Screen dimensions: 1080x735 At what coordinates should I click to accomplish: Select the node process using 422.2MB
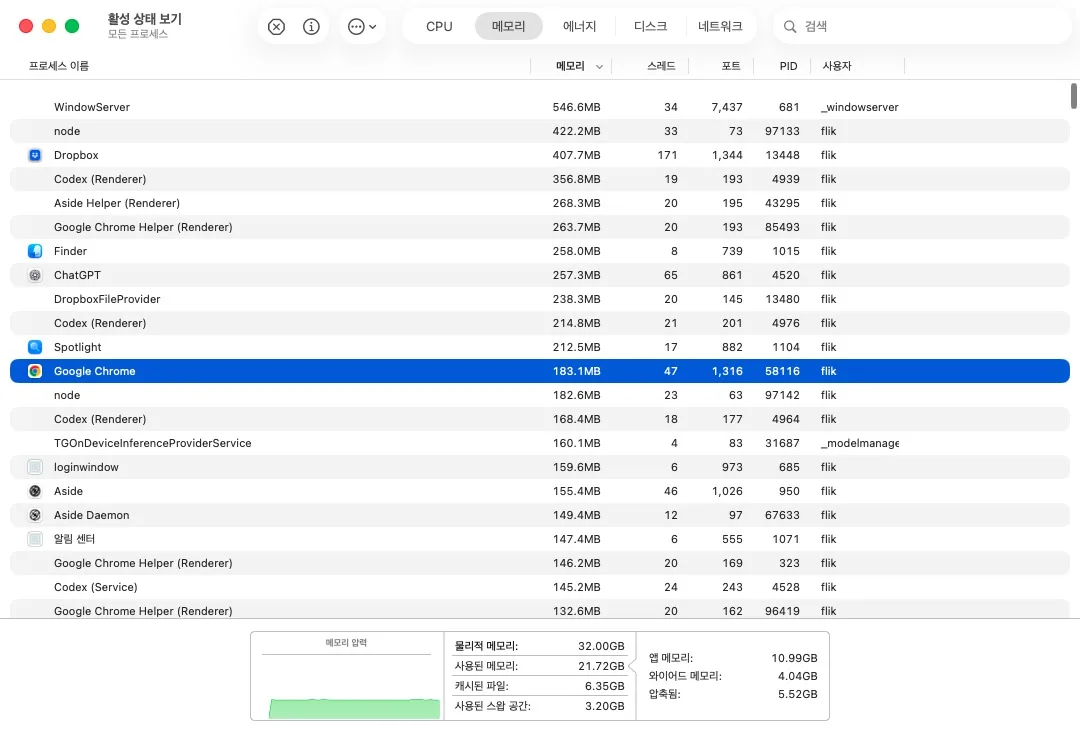coord(539,131)
